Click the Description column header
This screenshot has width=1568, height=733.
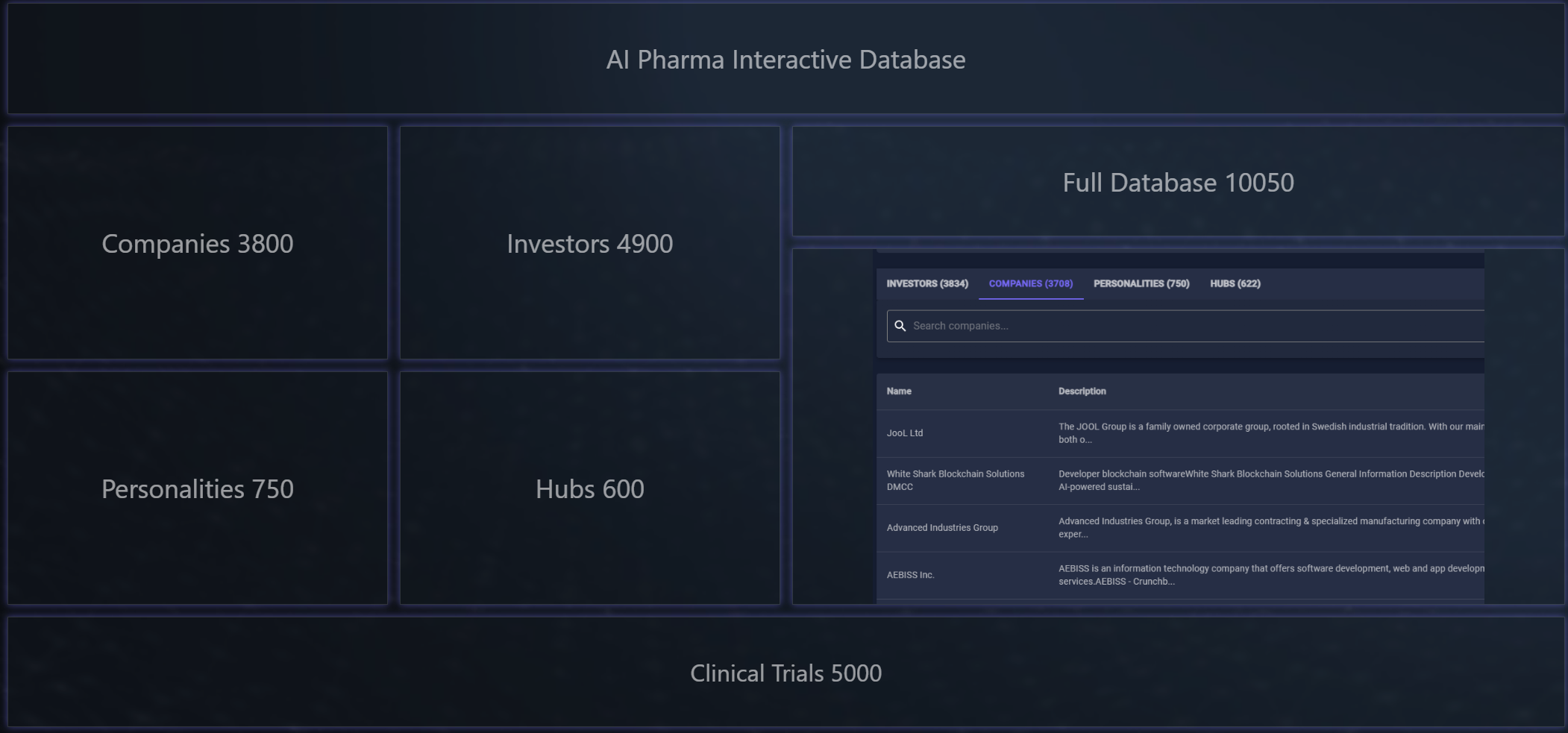click(1082, 391)
